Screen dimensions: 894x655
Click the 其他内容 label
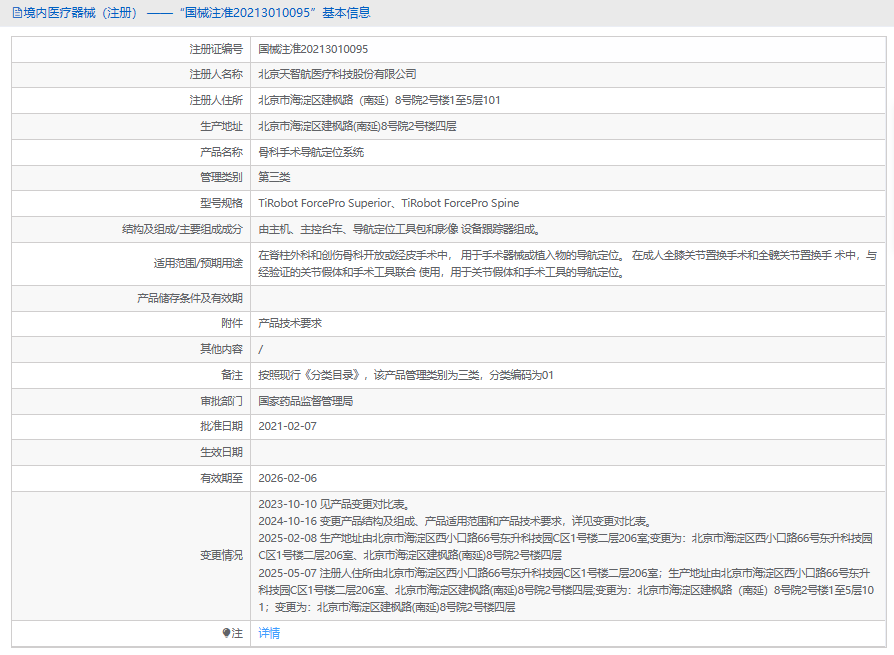pyautogui.click(x=221, y=349)
